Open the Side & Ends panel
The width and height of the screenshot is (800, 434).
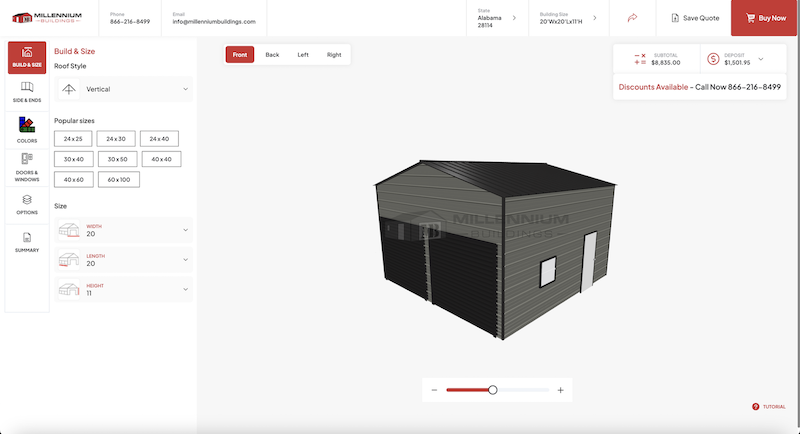(x=27, y=92)
